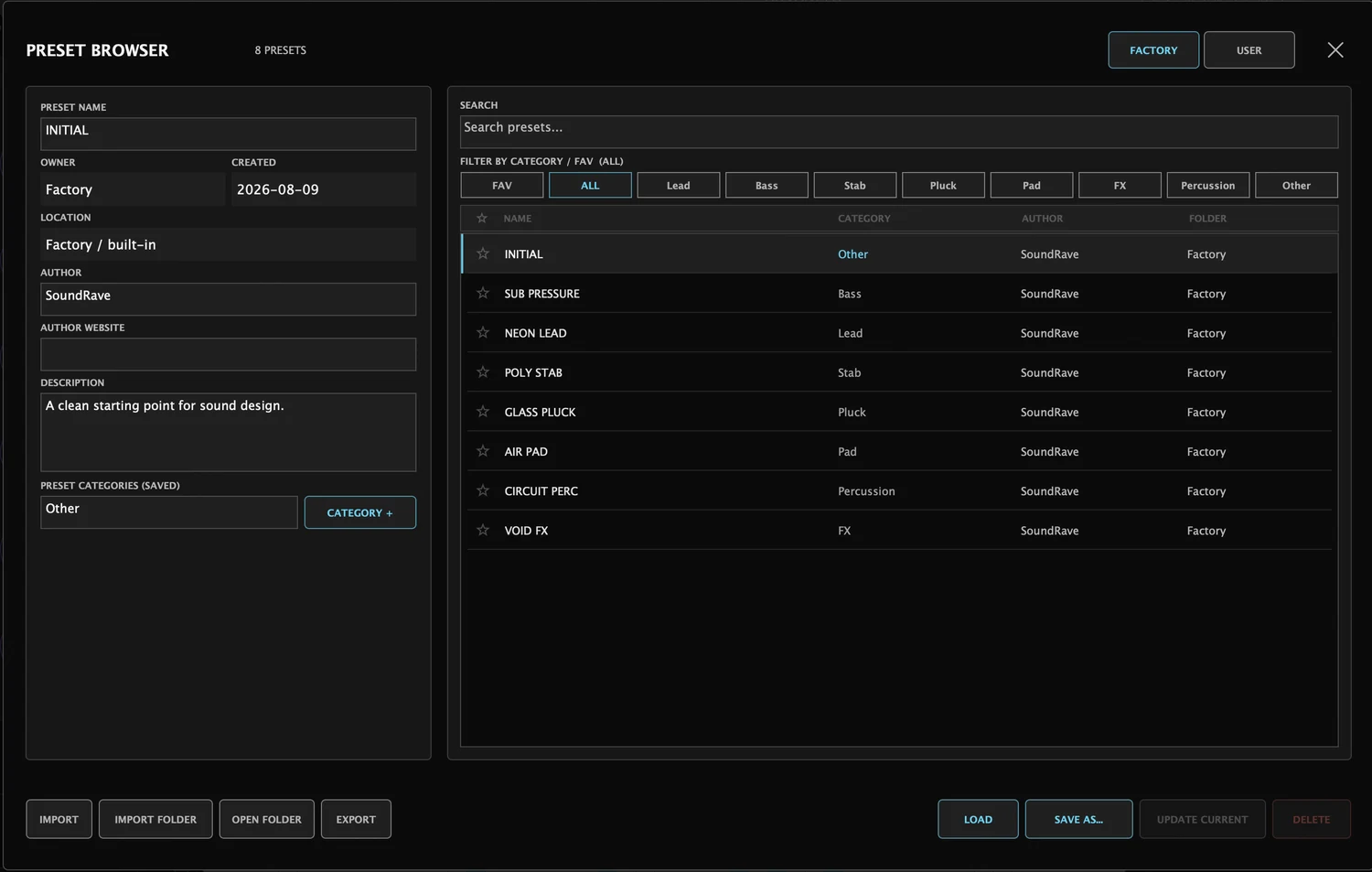The width and height of the screenshot is (1372, 872).
Task: Filter presets by FX category
Action: (1120, 185)
